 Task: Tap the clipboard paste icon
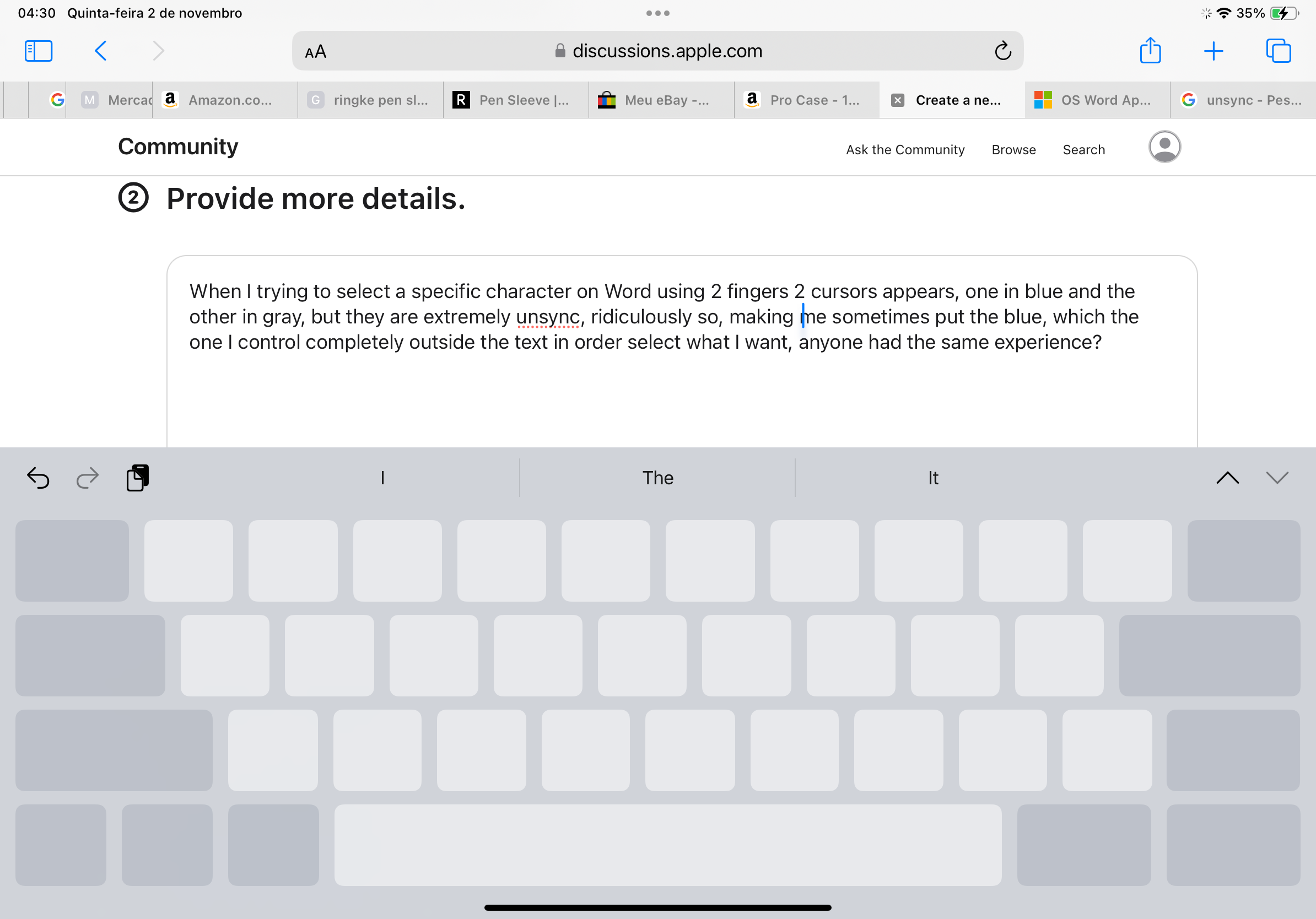138,478
